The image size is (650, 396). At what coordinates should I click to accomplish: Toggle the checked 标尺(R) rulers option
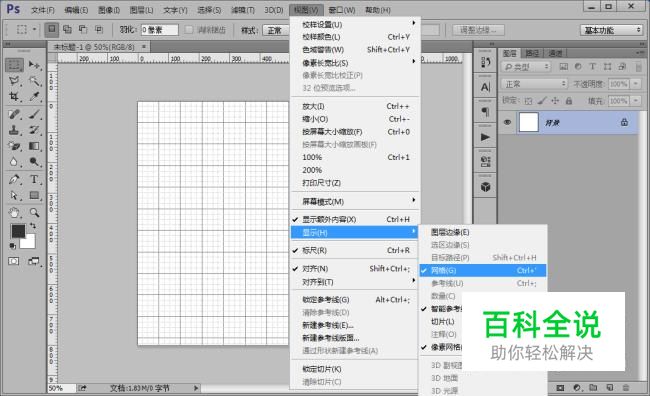[354, 250]
